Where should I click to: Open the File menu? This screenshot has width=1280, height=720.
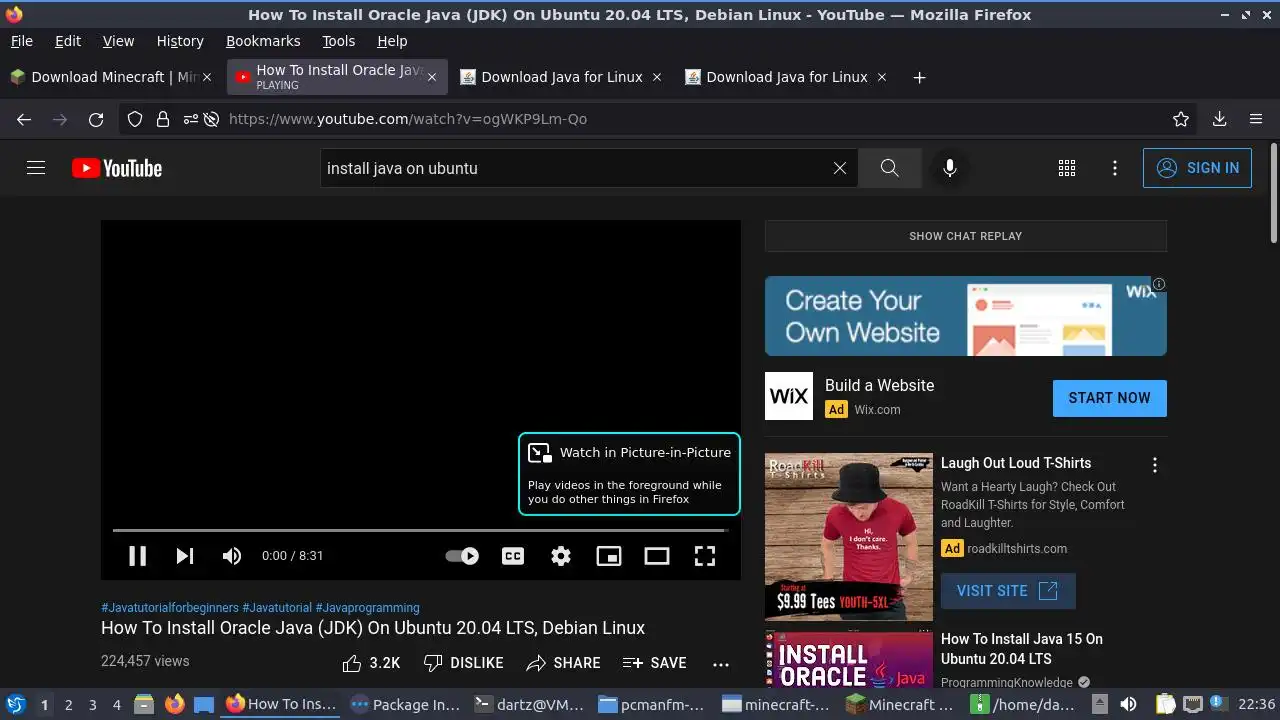pyautogui.click(x=21, y=41)
